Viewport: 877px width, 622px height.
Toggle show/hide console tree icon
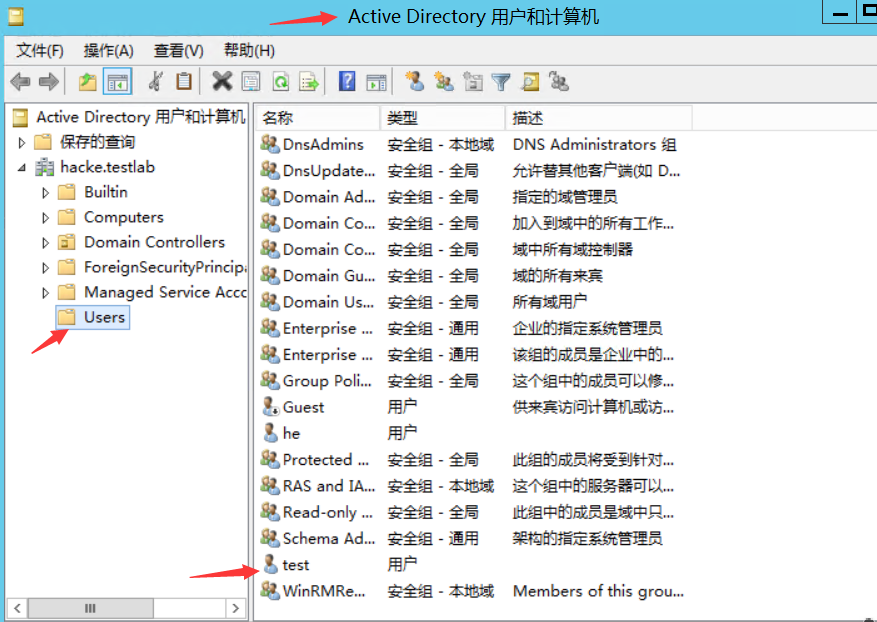point(117,82)
